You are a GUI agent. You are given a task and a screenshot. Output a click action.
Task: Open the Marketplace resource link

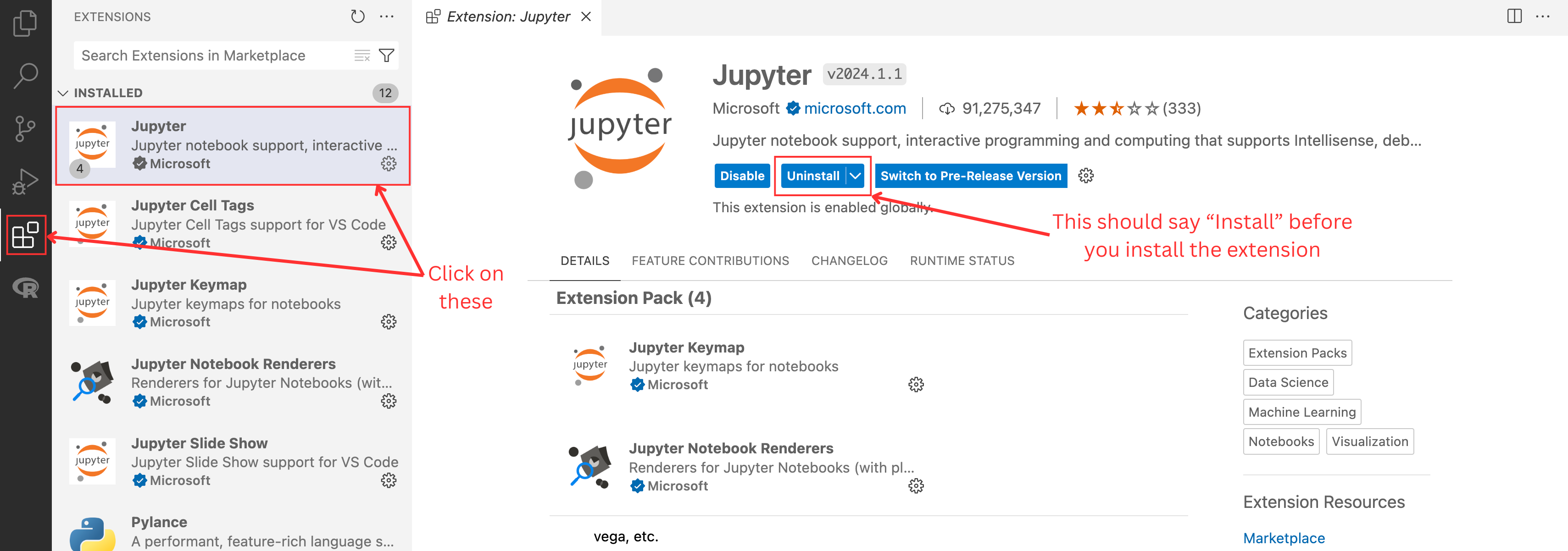tap(1283, 538)
